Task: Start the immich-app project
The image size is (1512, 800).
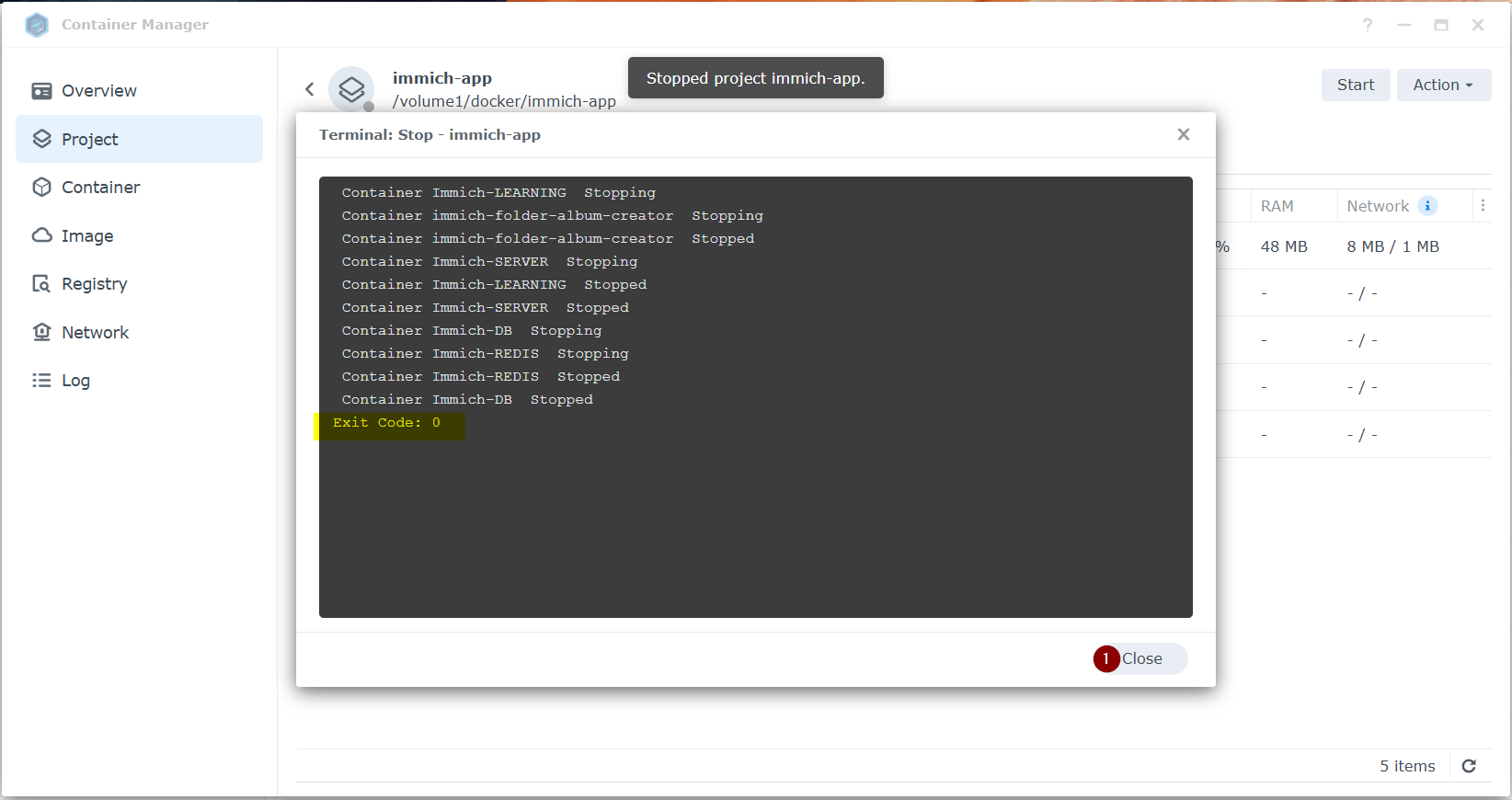Action: point(1356,85)
